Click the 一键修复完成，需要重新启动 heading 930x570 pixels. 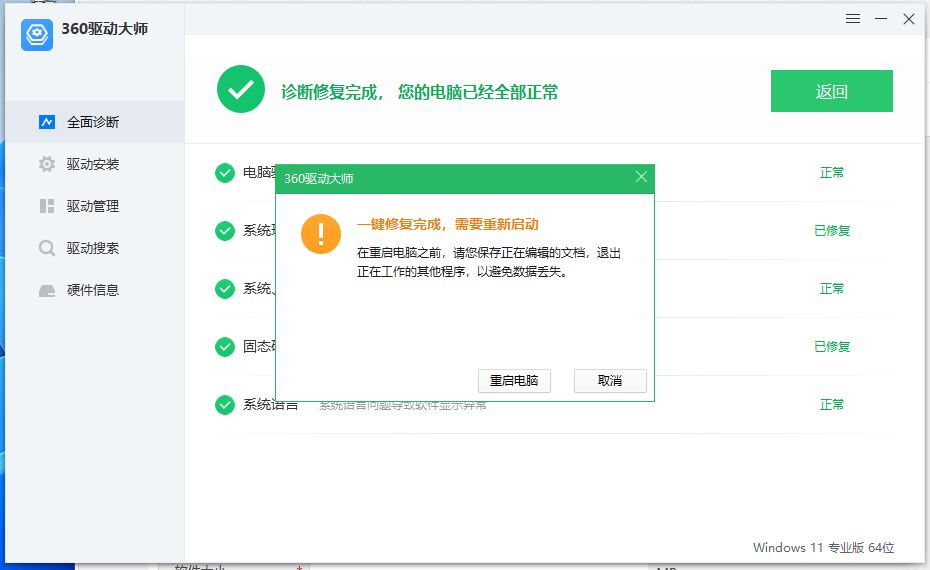(448, 224)
